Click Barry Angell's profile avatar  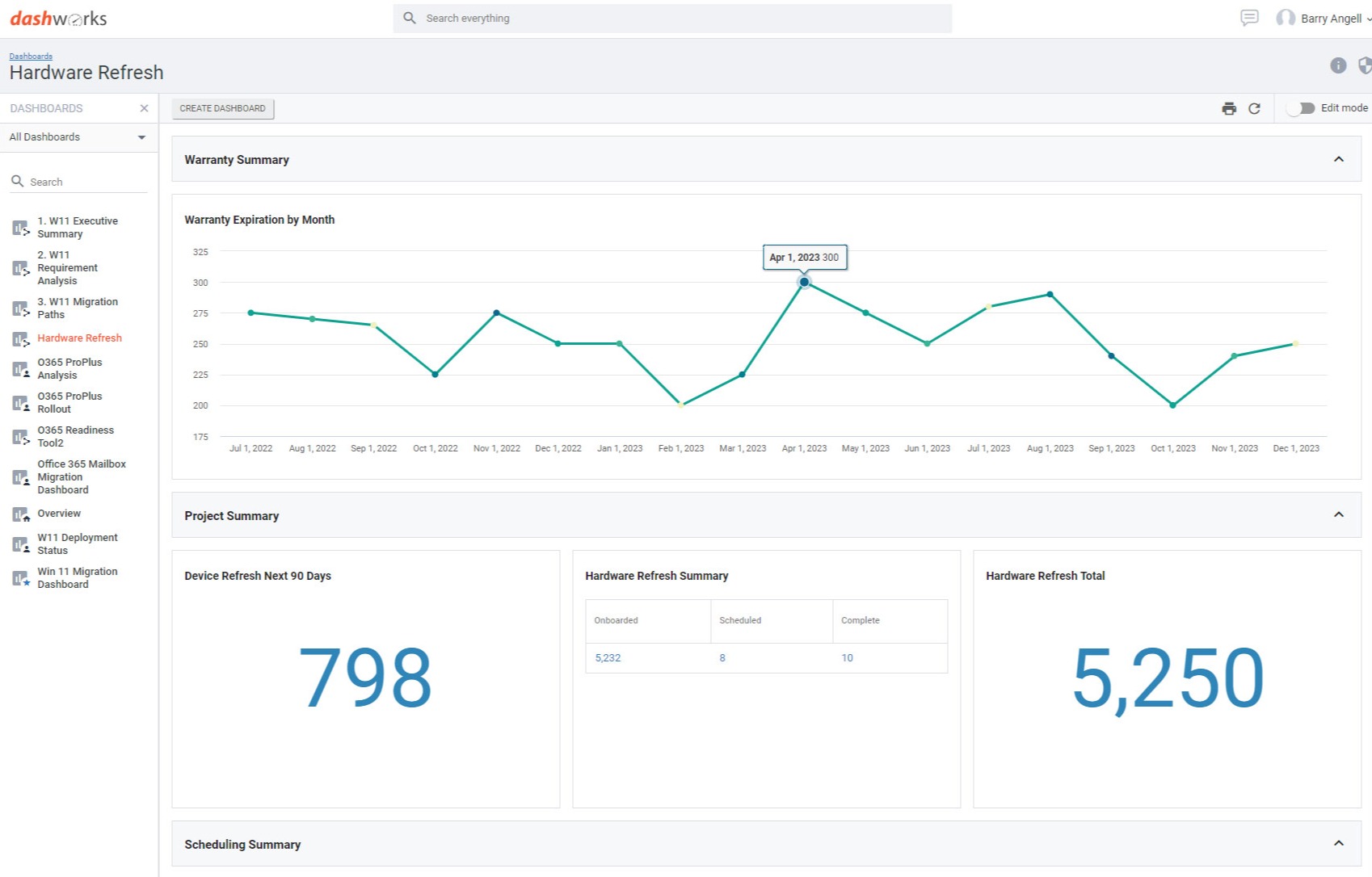click(x=1286, y=18)
